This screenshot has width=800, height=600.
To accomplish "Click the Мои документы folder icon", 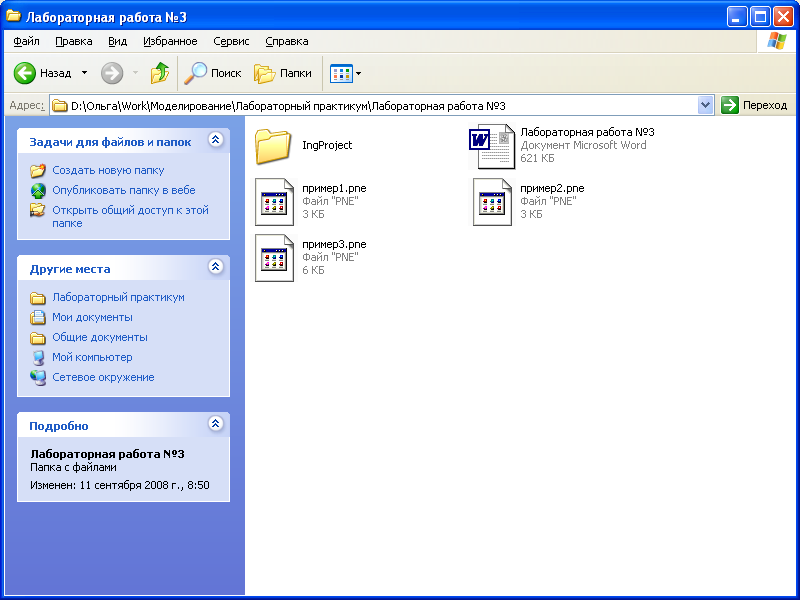I will click(x=38, y=317).
